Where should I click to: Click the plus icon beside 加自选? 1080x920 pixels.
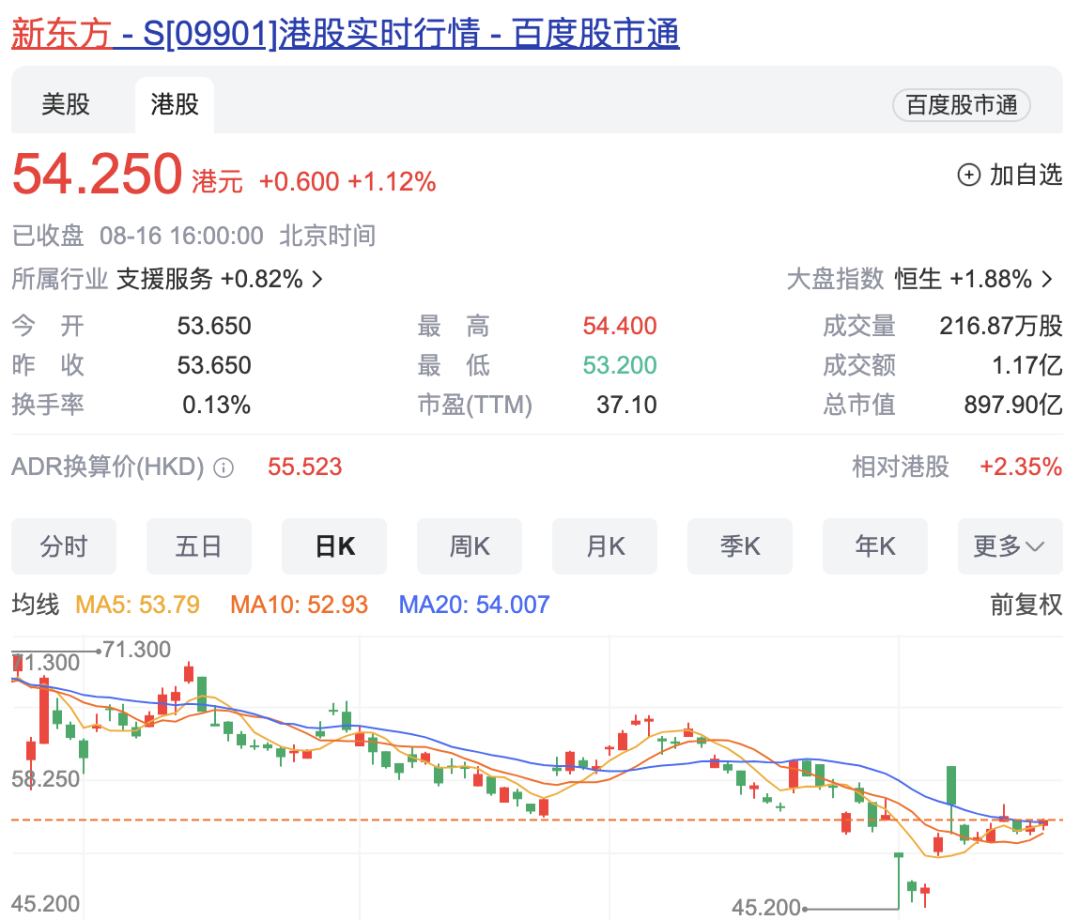(968, 175)
